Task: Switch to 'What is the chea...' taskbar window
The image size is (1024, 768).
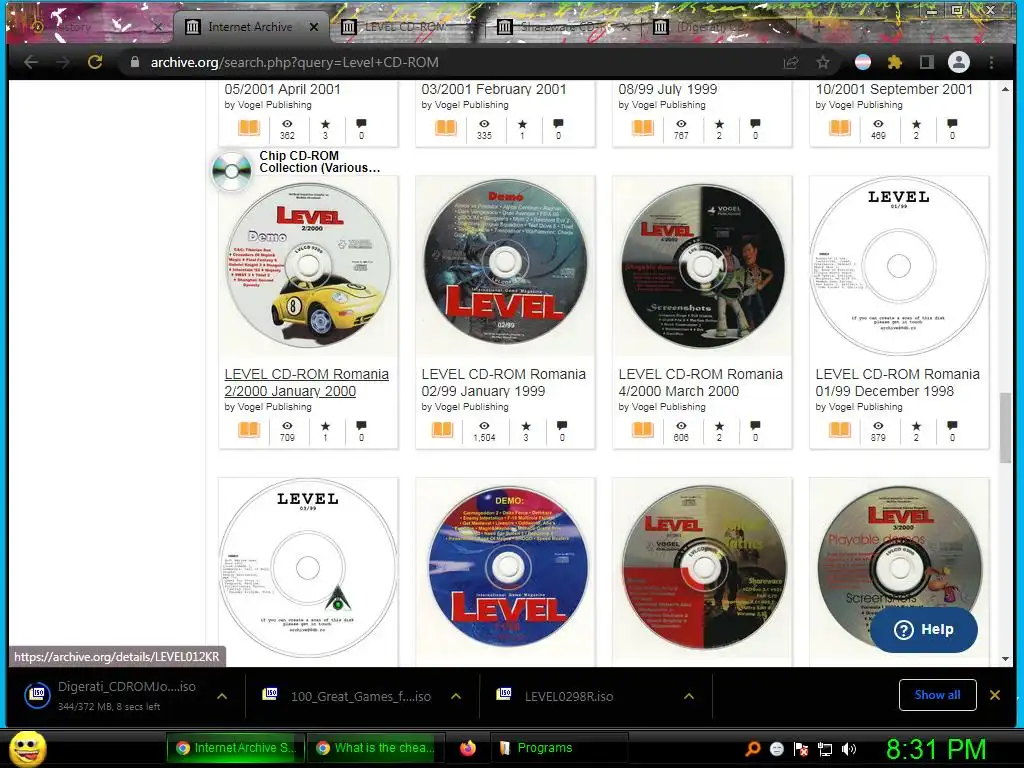Action: (375, 748)
